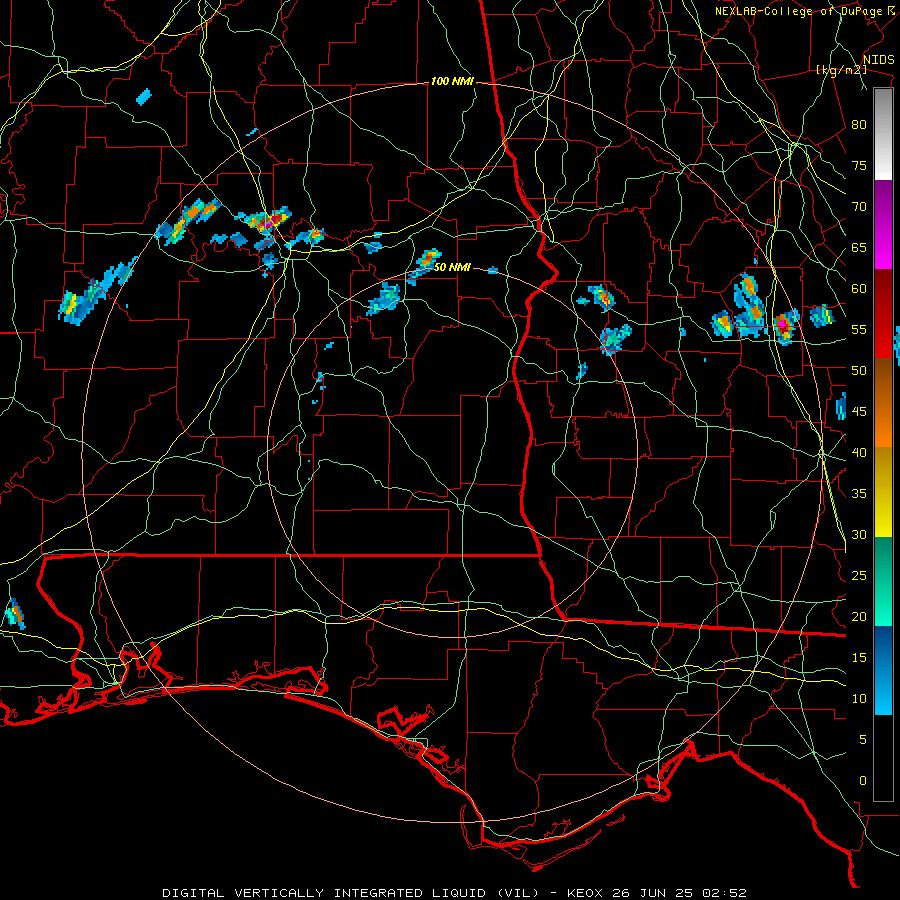Click the 25 value on the scale
The image size is (900, 900).
click(x=859, y=576)
